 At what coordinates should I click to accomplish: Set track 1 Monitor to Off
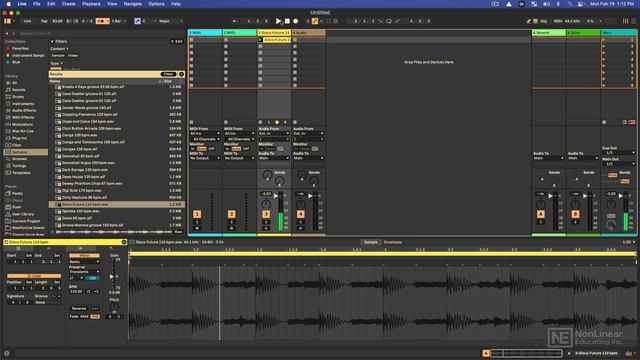(x=211, y=149)
